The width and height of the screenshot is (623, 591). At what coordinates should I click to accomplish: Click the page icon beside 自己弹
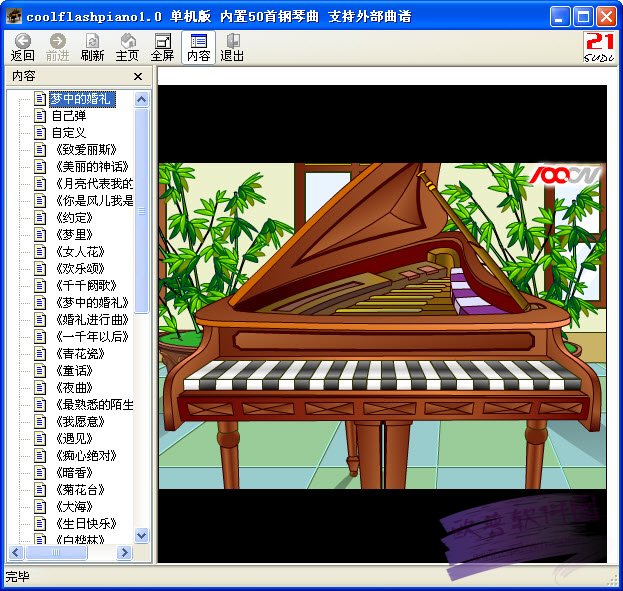(x=40, y=116)
